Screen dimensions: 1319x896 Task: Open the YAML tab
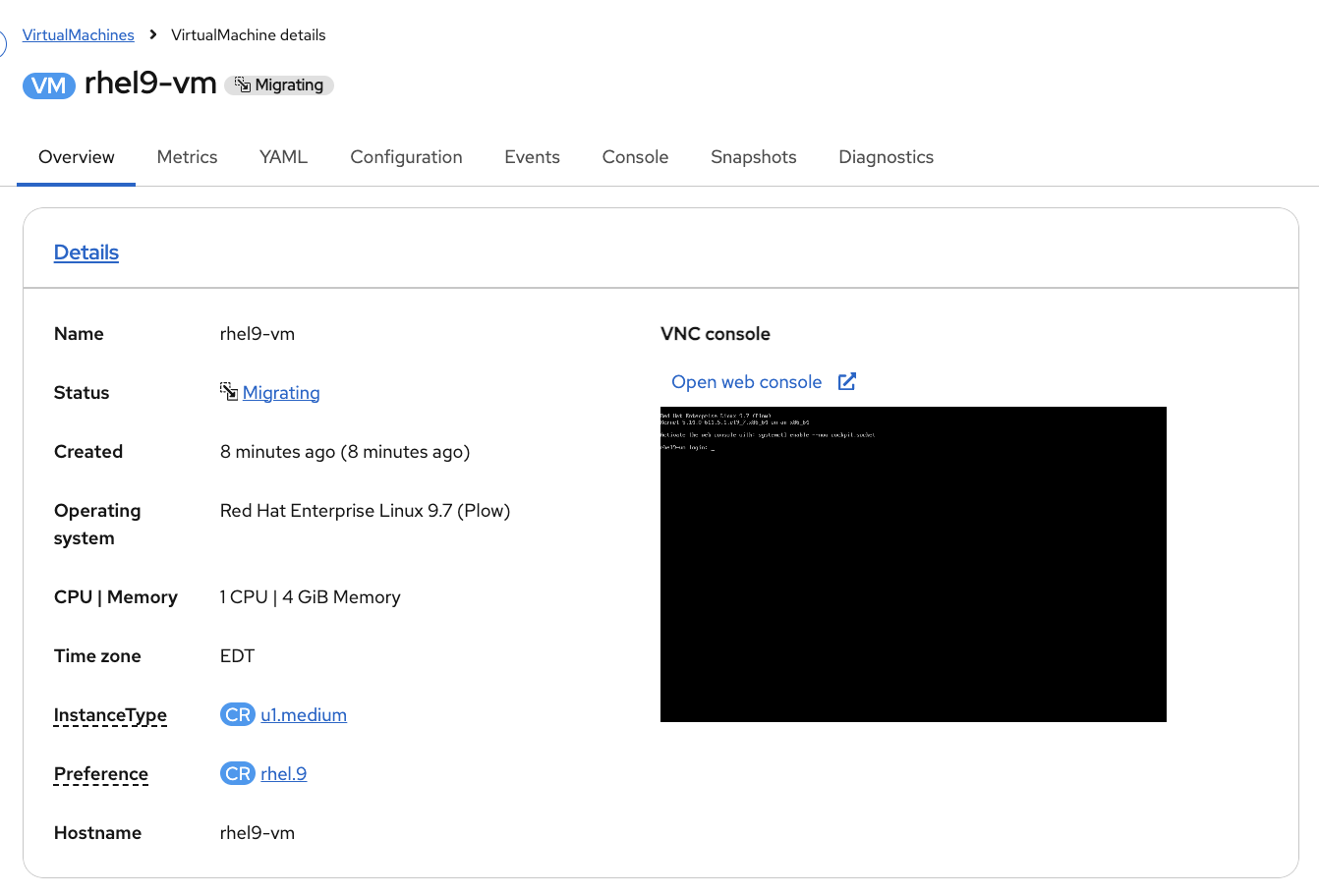[283, 157]
